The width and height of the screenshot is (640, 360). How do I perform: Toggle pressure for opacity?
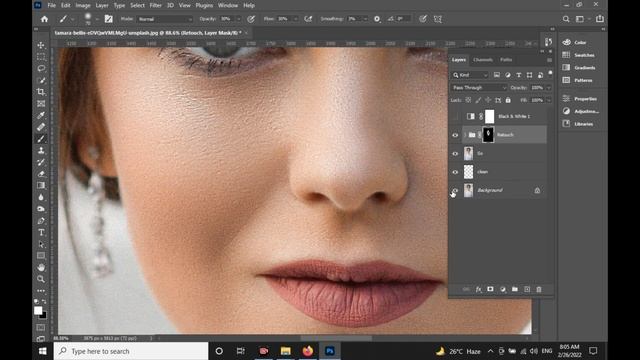click(251, 19)
